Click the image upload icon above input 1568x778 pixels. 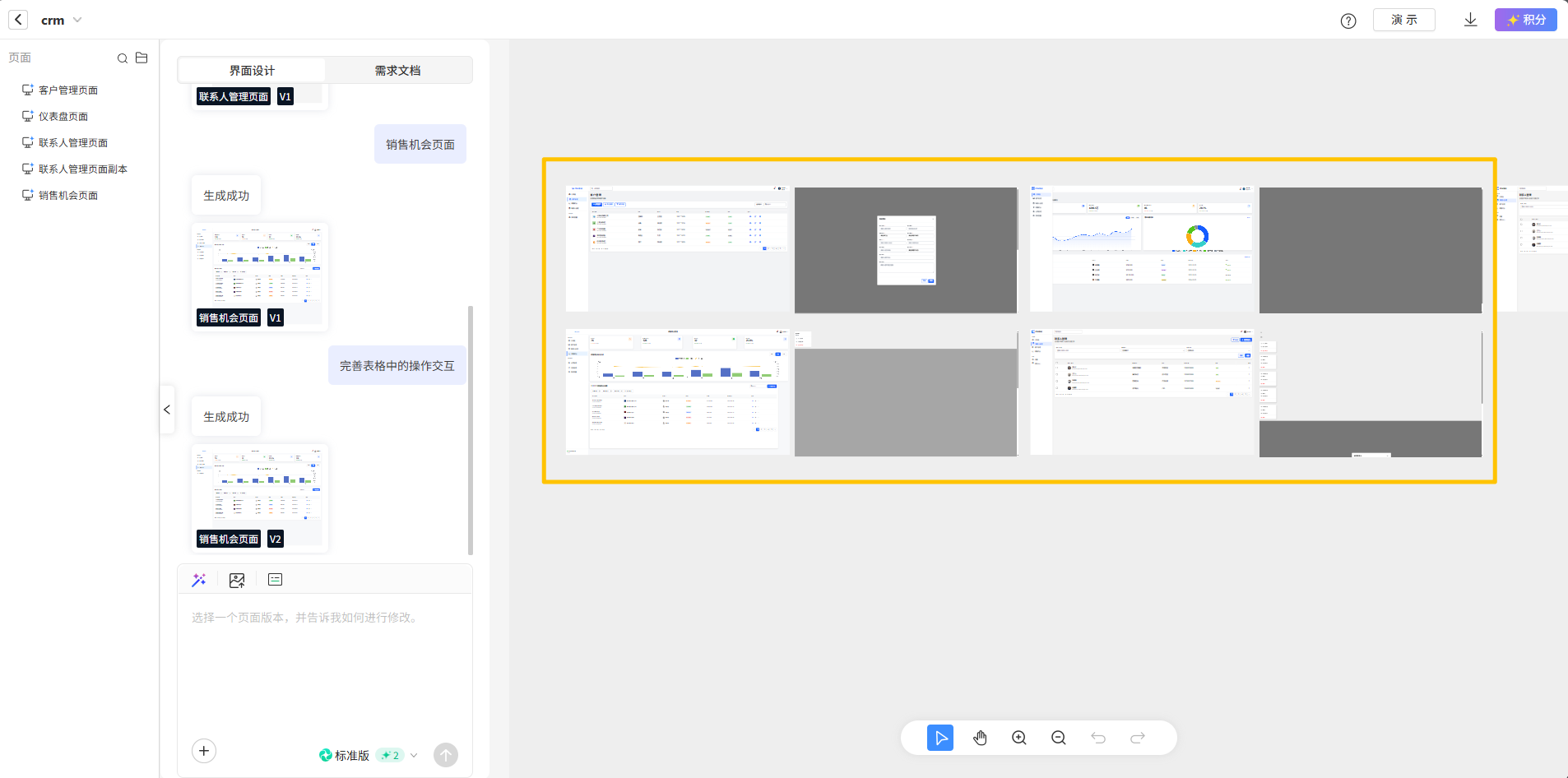tap(237, 580)
